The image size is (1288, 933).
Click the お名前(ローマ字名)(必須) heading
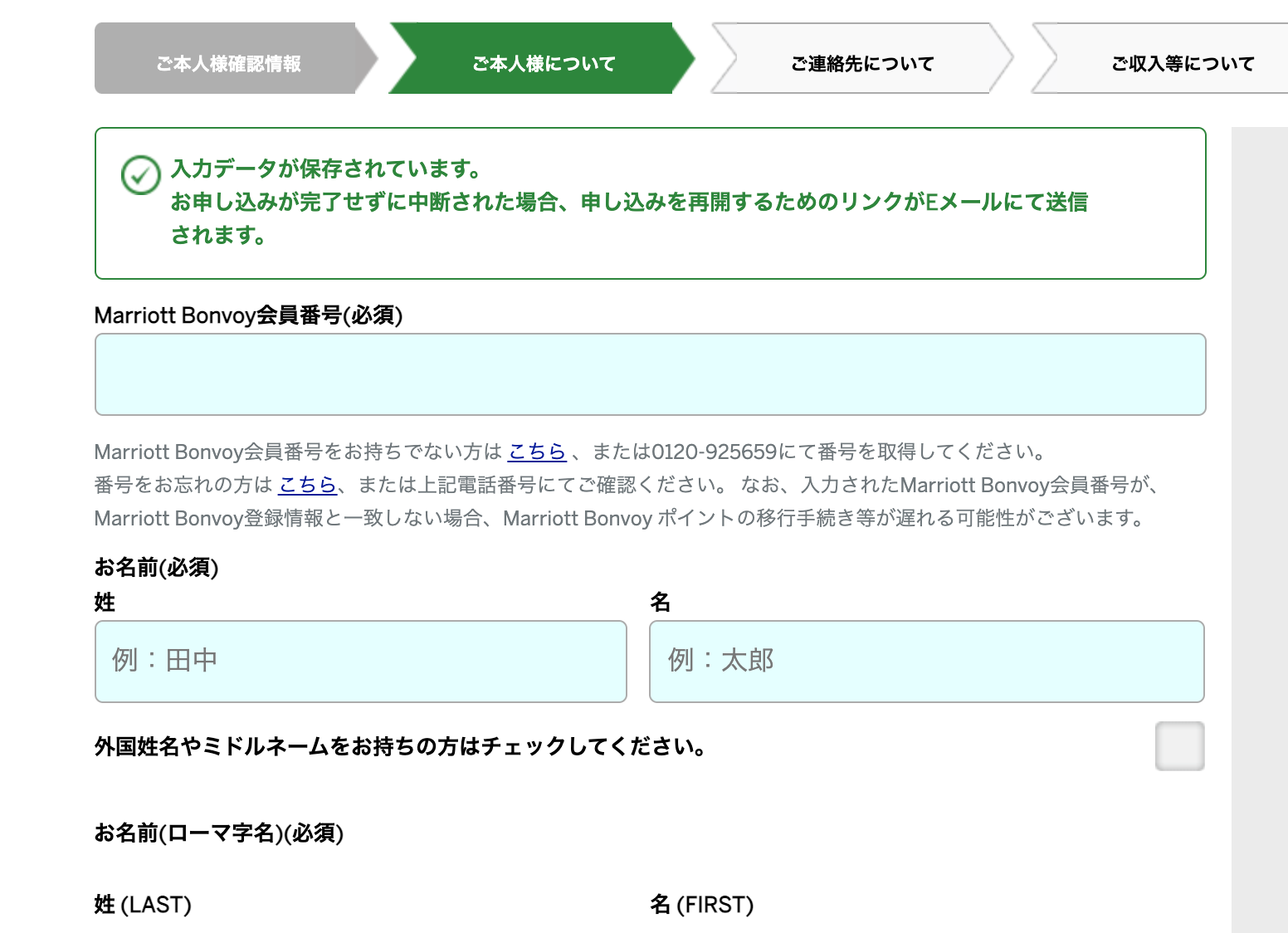(219, 833)
